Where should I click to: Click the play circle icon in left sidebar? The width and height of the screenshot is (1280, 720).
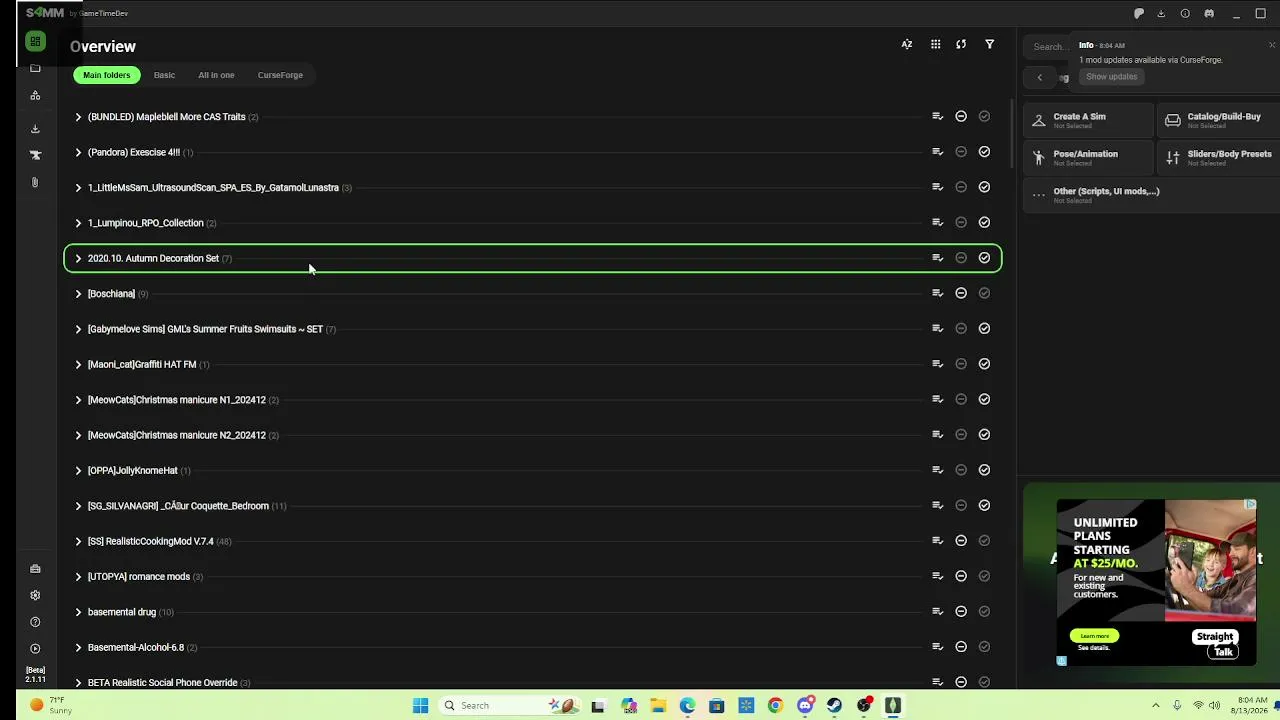click(35, 648)
